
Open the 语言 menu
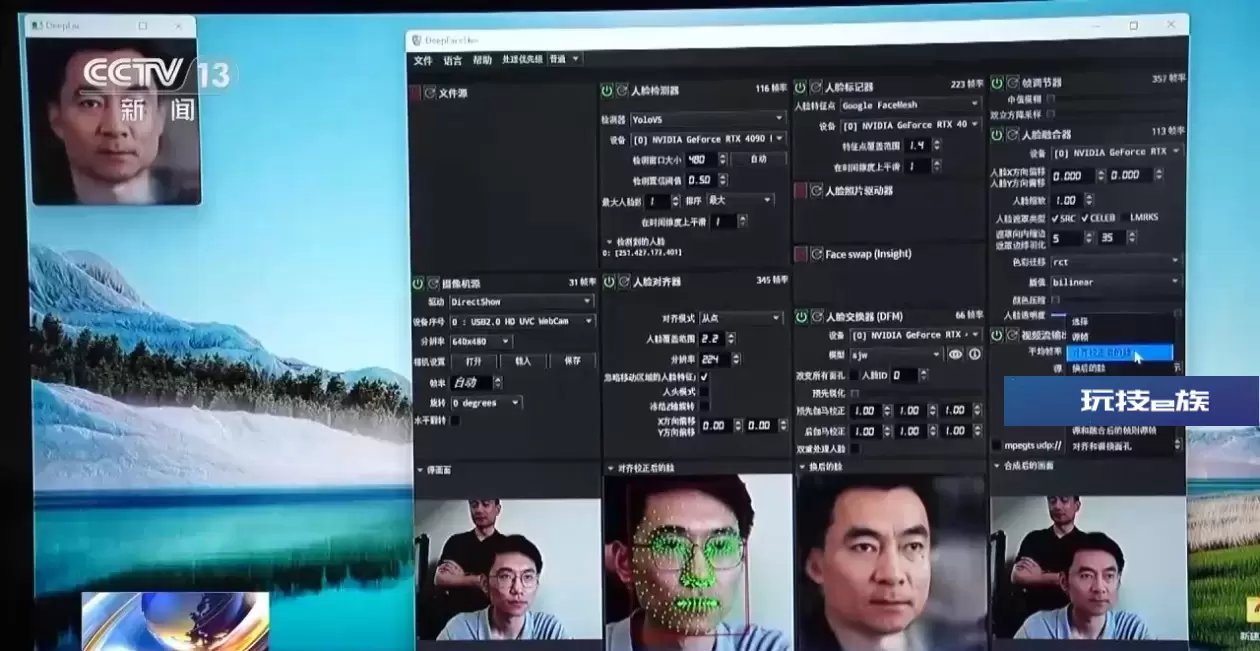coord(453,60)
